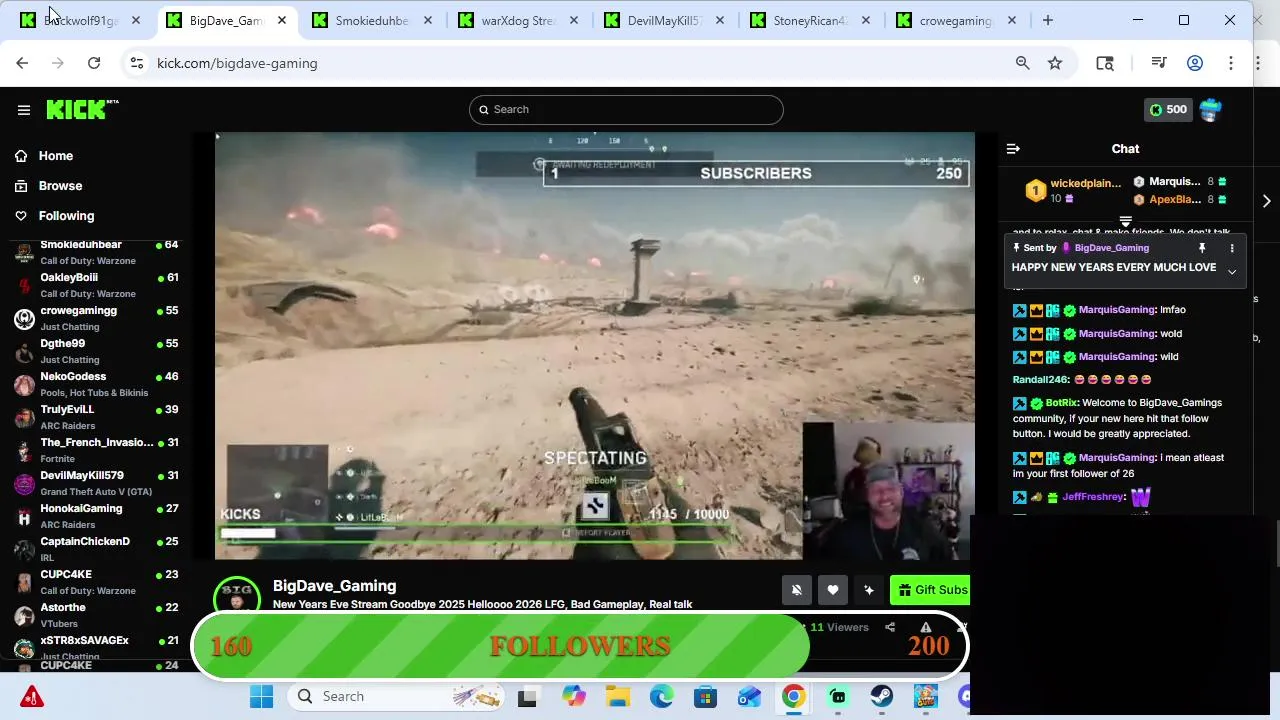Click the KICK logo
1280x720 pixels.
[x=82, y=109]
